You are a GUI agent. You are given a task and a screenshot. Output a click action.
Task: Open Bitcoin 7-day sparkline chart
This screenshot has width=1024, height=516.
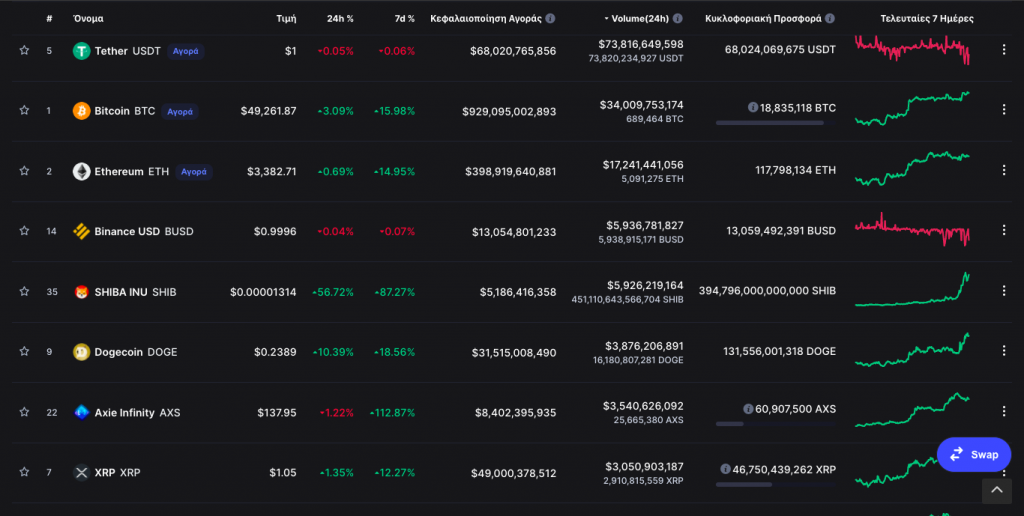(912, 108)
